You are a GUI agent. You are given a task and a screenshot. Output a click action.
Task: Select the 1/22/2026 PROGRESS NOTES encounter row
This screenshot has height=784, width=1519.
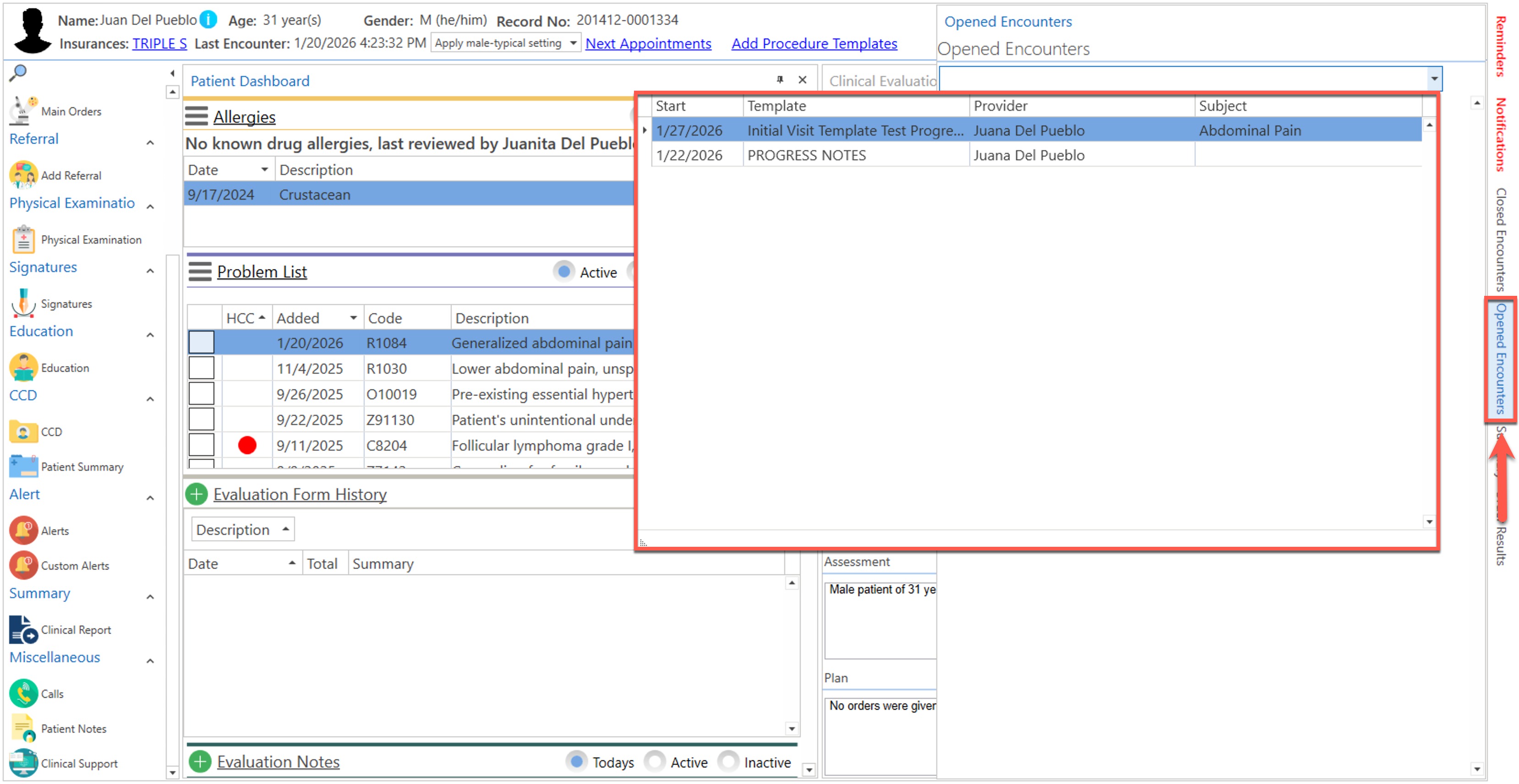coord(806,155)
